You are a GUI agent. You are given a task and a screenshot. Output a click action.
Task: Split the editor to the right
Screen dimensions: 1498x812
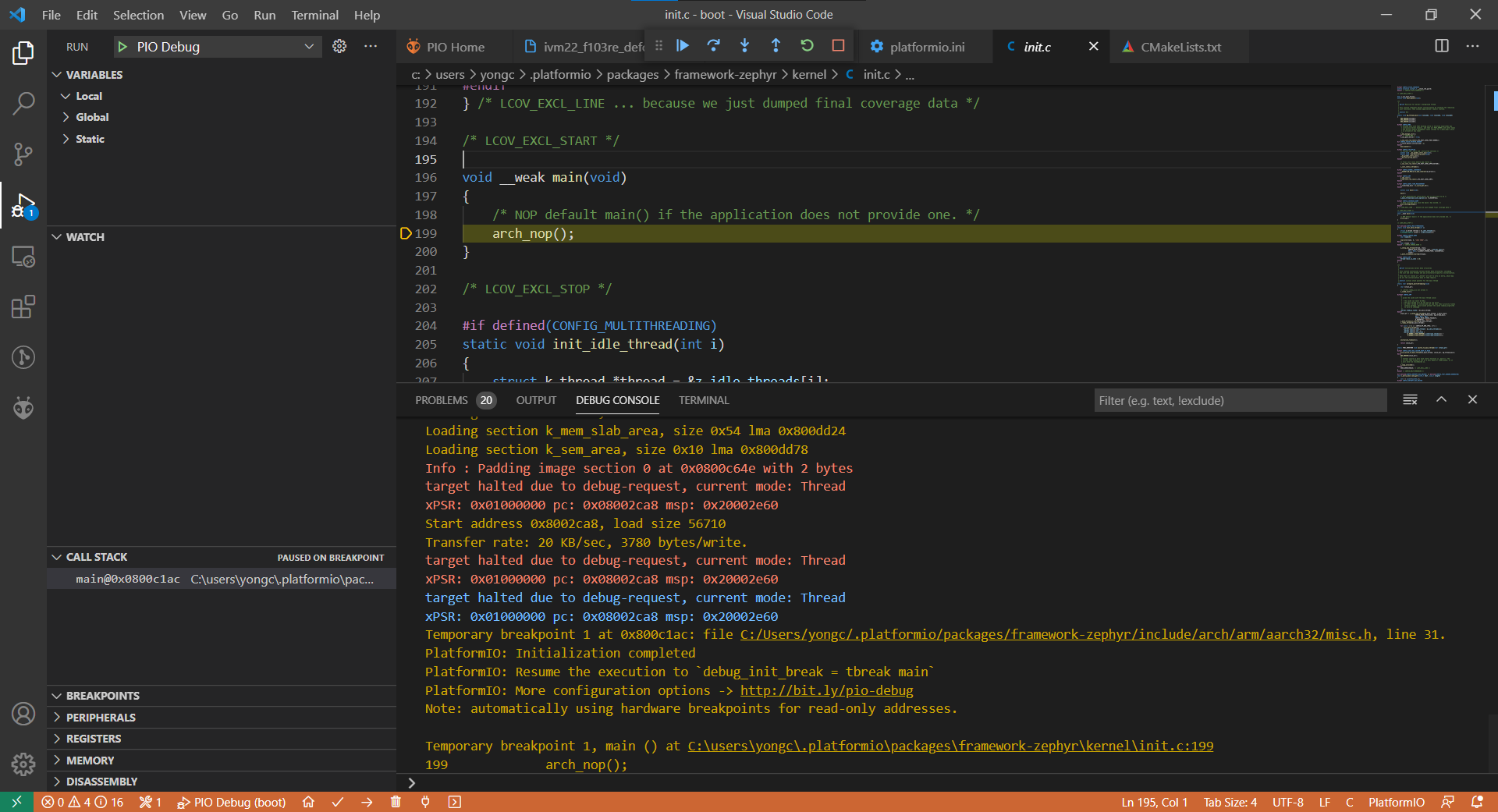1442,46
